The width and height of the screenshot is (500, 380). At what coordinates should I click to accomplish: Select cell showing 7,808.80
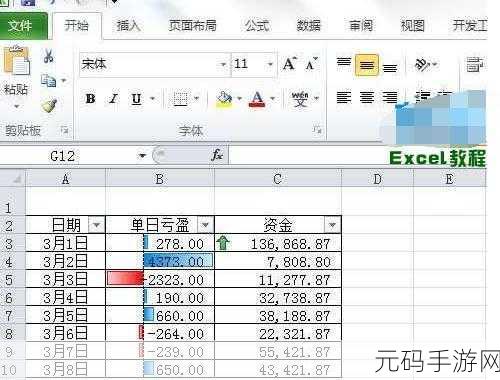click(278, 261)
